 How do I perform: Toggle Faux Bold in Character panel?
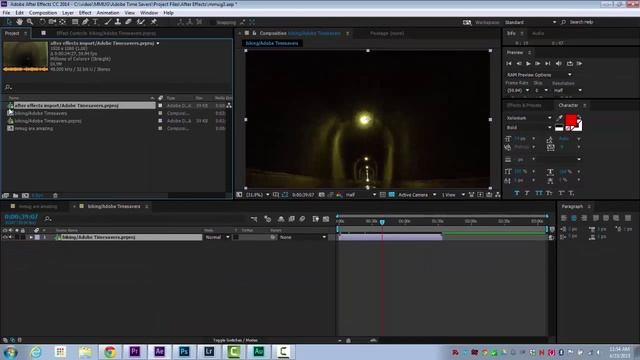point(517,193)
